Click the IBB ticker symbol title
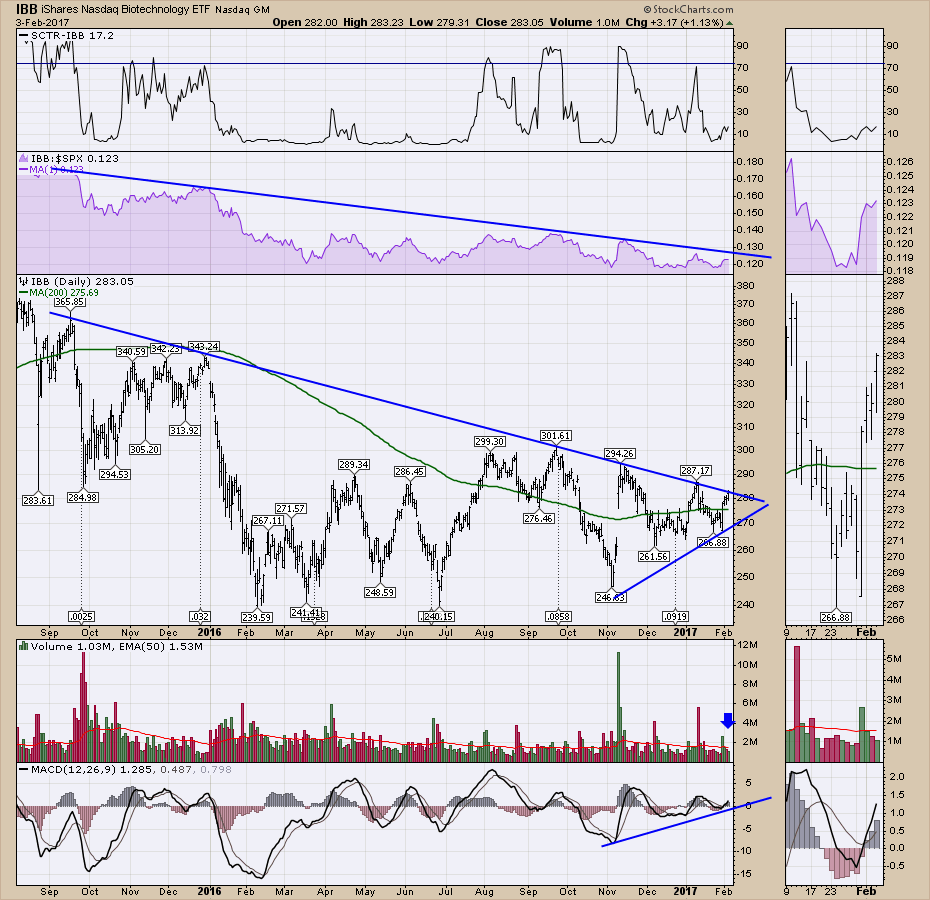Viewport: 930px width, 900px height. [27, 9]
